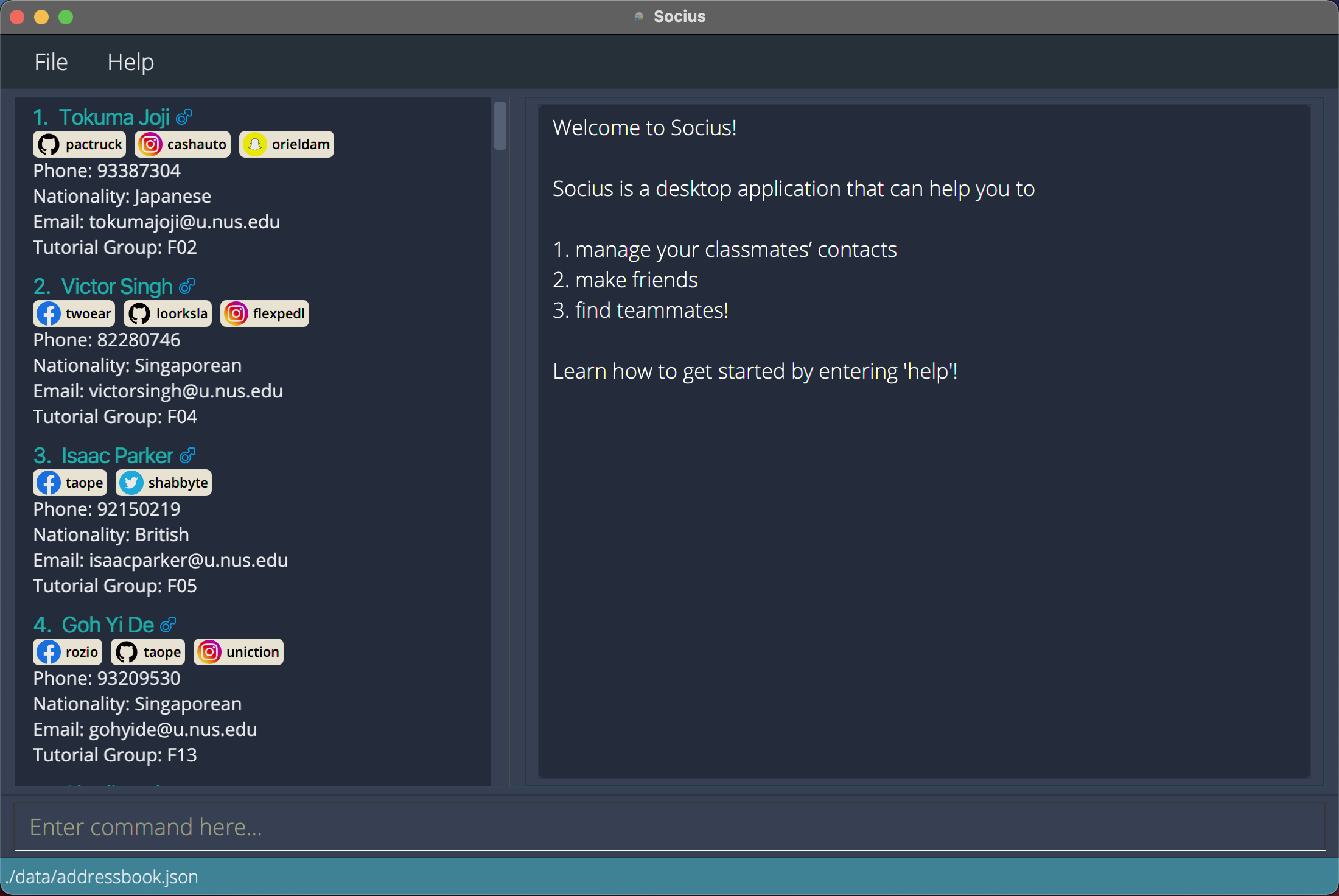Viewport: 1339px width, 896px height.
Task: Select the orieldam handle label
Action: pyautogui.click(x=301, y=144)
